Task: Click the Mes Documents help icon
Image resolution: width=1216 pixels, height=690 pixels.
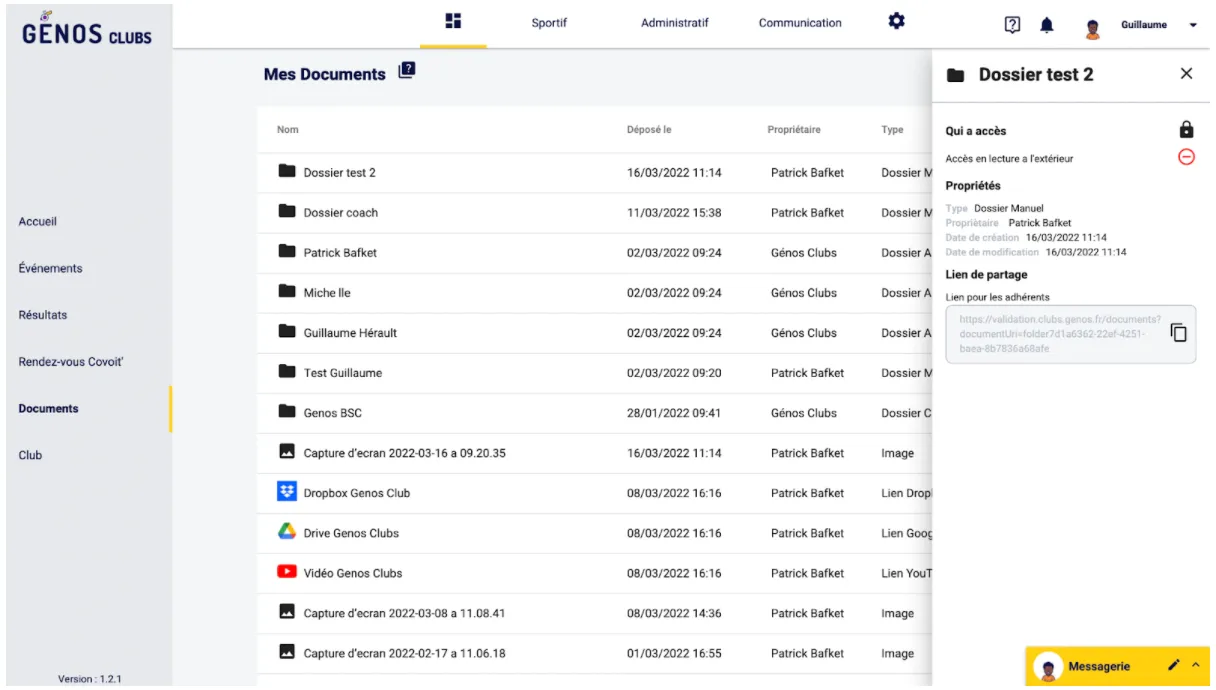Action: tap(407, 71)
